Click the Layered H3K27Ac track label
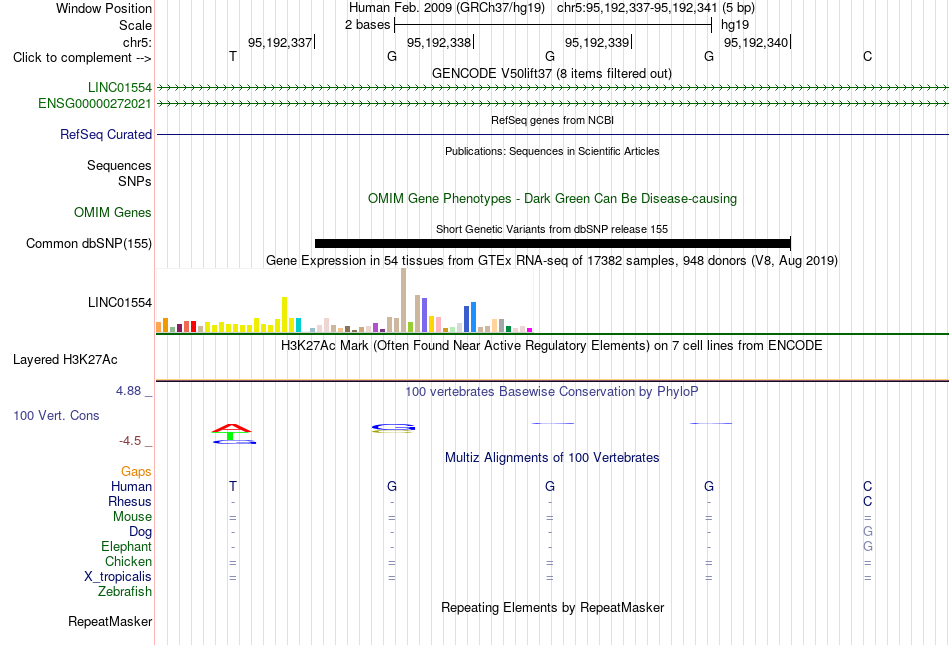The width and height of the screenshot is (950, 645). [65, 360]
